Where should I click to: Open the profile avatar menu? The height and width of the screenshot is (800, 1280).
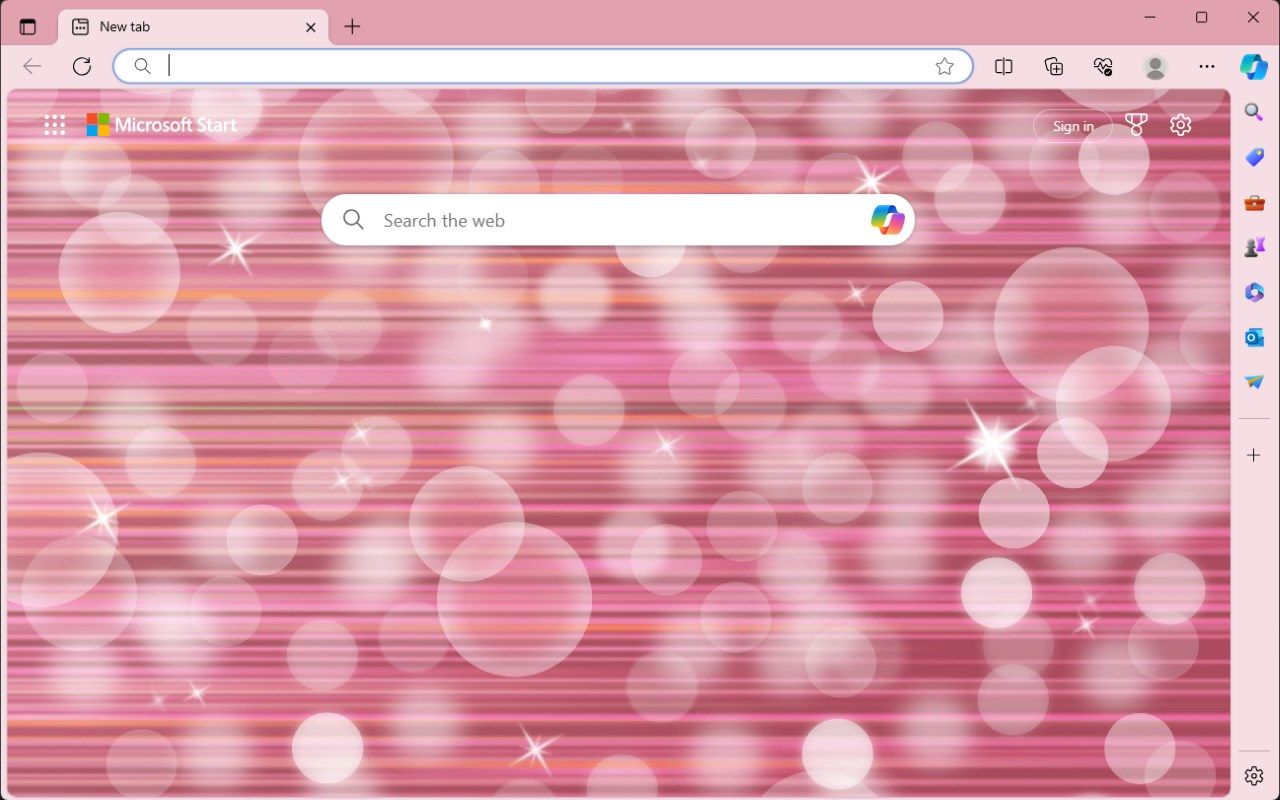(1155, 66)
